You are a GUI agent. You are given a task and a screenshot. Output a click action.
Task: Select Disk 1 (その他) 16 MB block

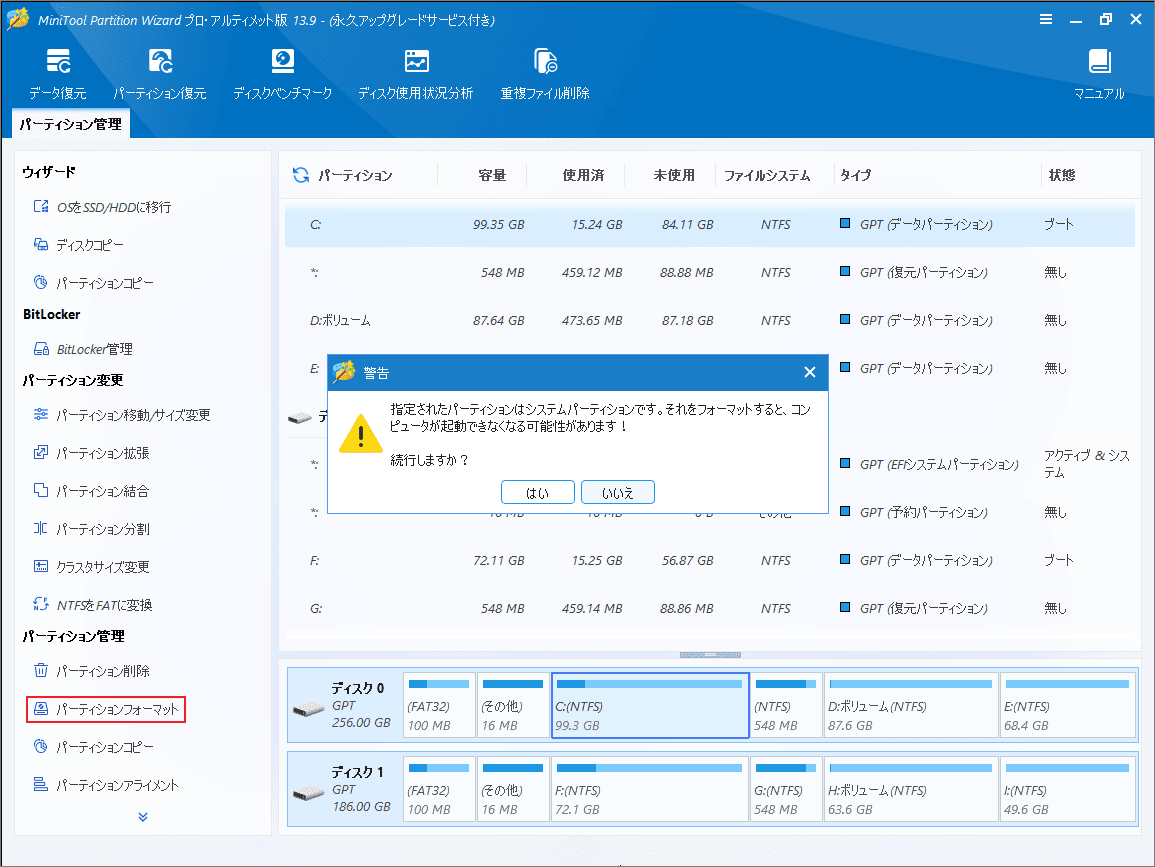pyautogui.click(x=513, y=789)
